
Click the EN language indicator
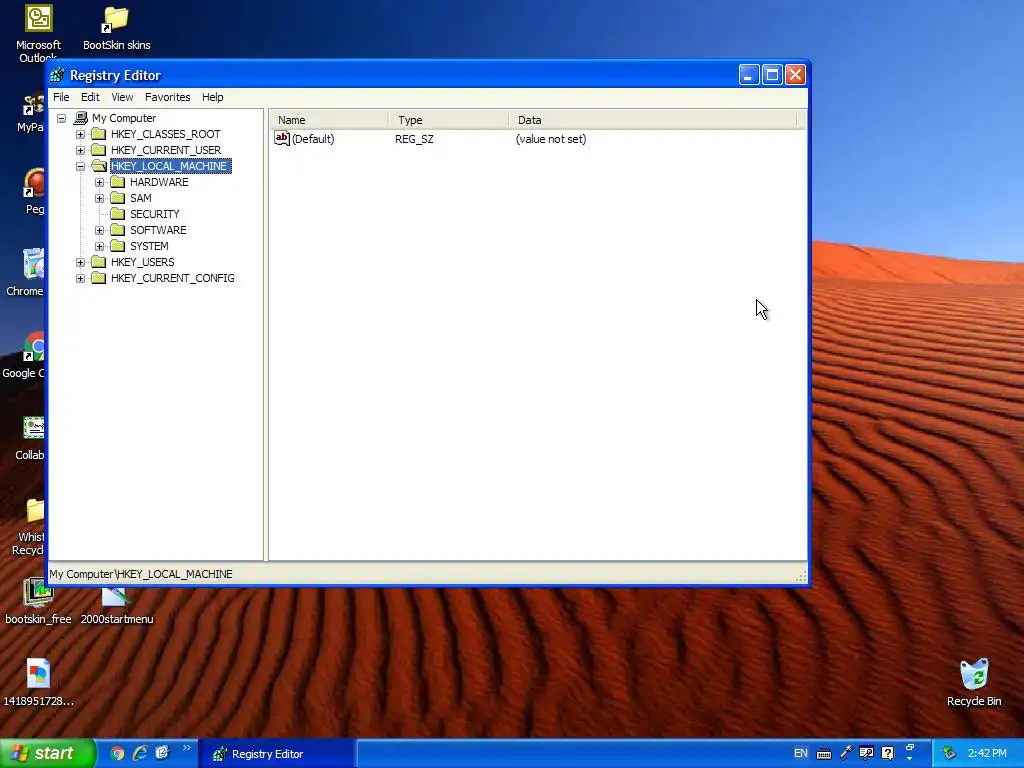click(801, 754)
